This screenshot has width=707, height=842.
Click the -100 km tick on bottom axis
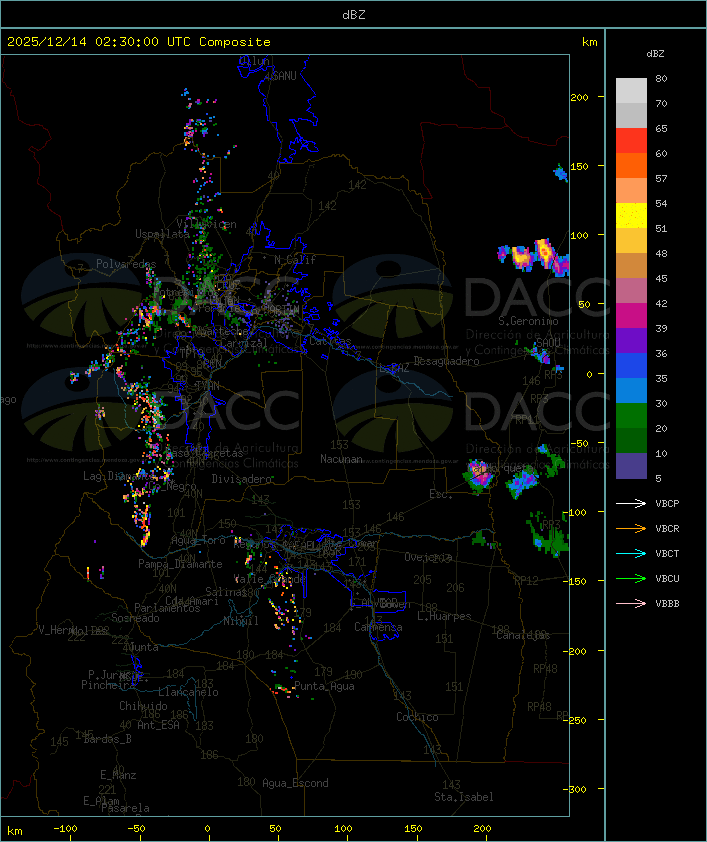[65, 829]
